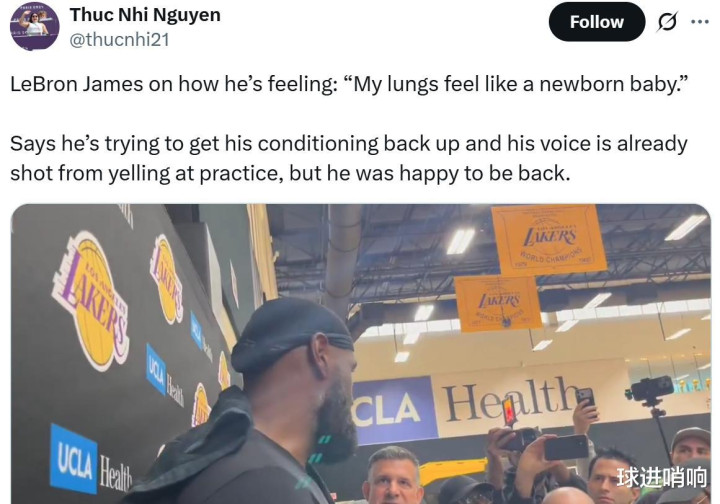
Task: Open the three-dot more options menu
Action: pyautogui.click(x=700, y=22)
